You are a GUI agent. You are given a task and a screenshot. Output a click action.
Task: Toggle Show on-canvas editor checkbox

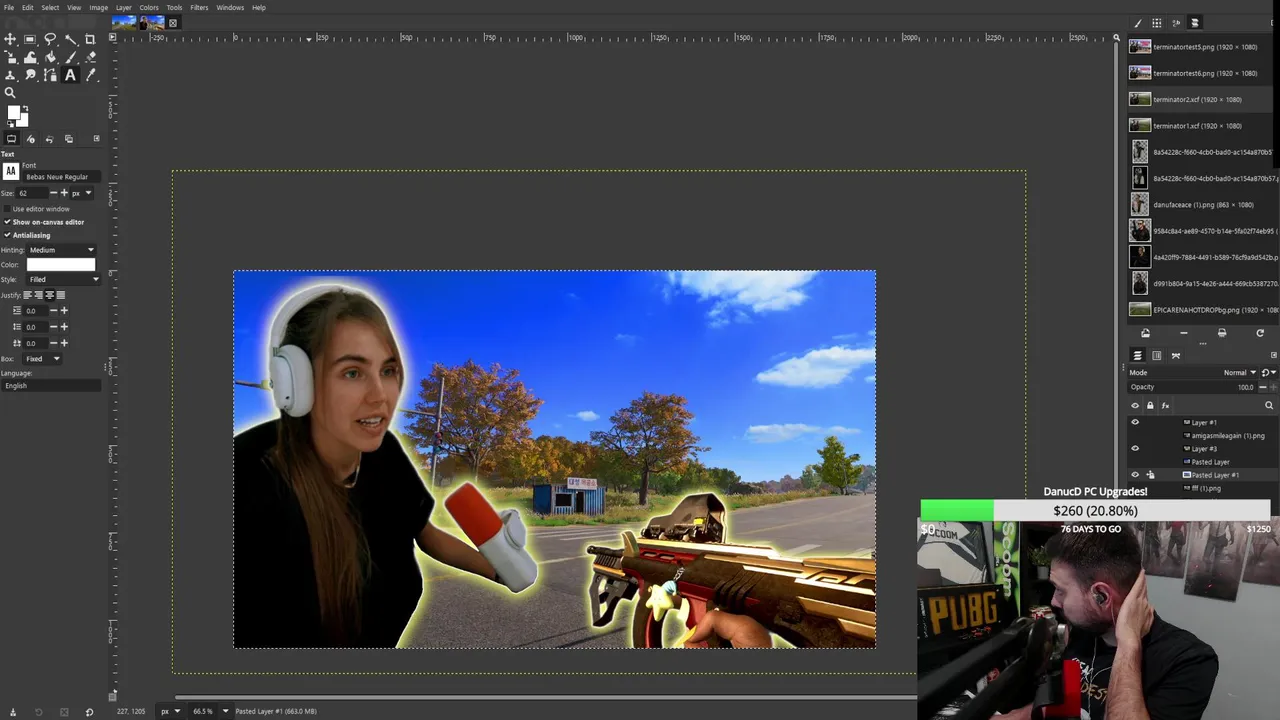(7, 222)
